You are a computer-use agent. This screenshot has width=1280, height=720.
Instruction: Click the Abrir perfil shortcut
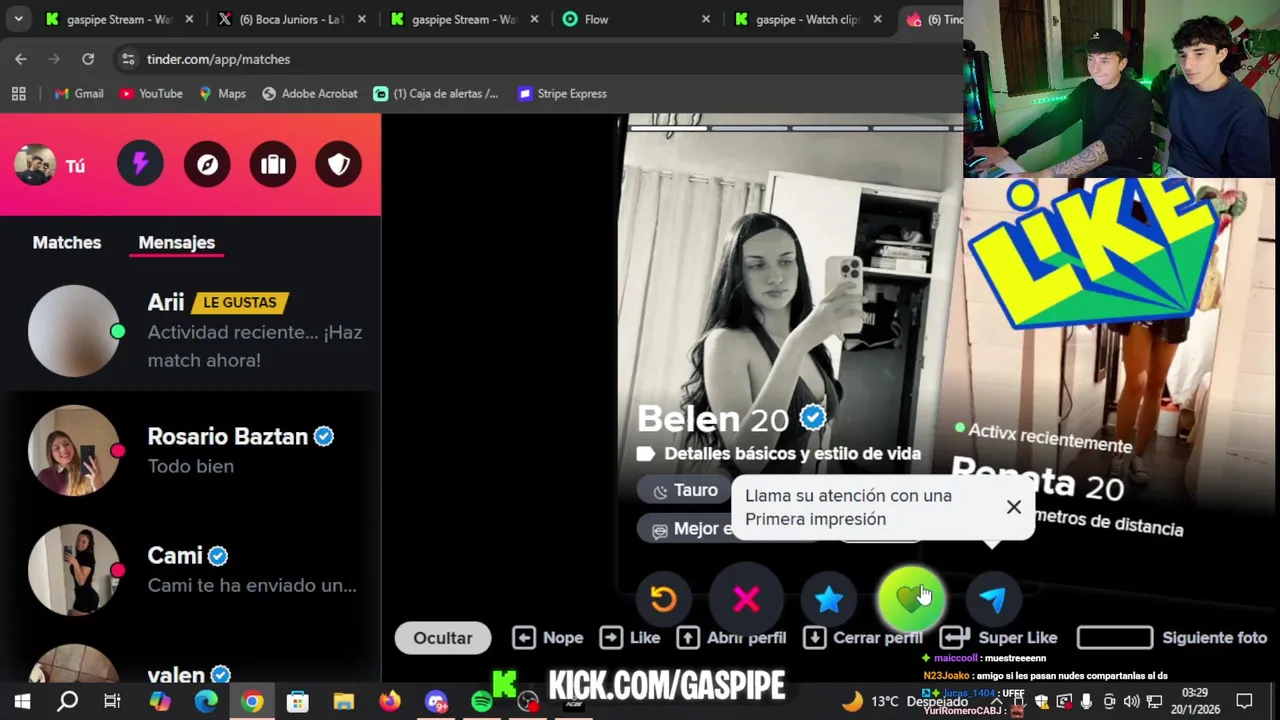[x=731, y=638]
